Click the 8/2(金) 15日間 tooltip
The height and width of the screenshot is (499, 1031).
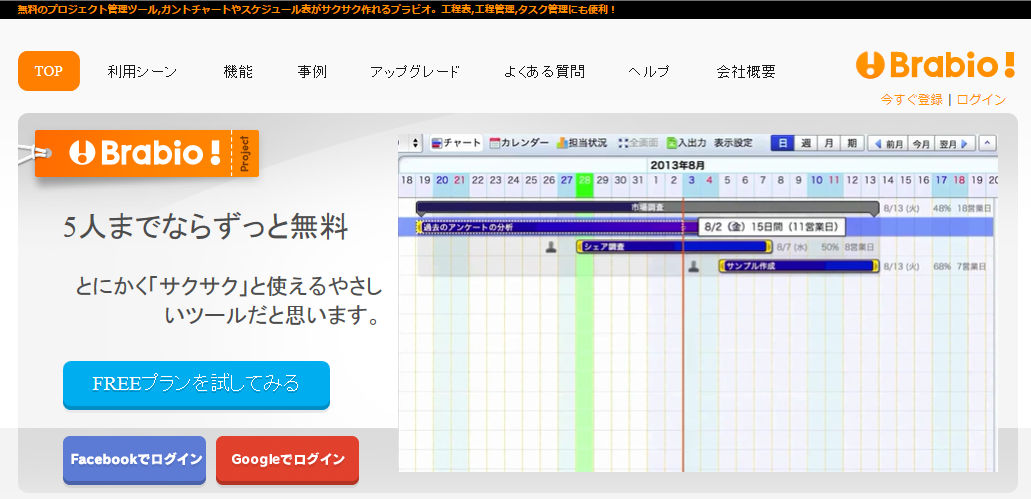(771, 227)
